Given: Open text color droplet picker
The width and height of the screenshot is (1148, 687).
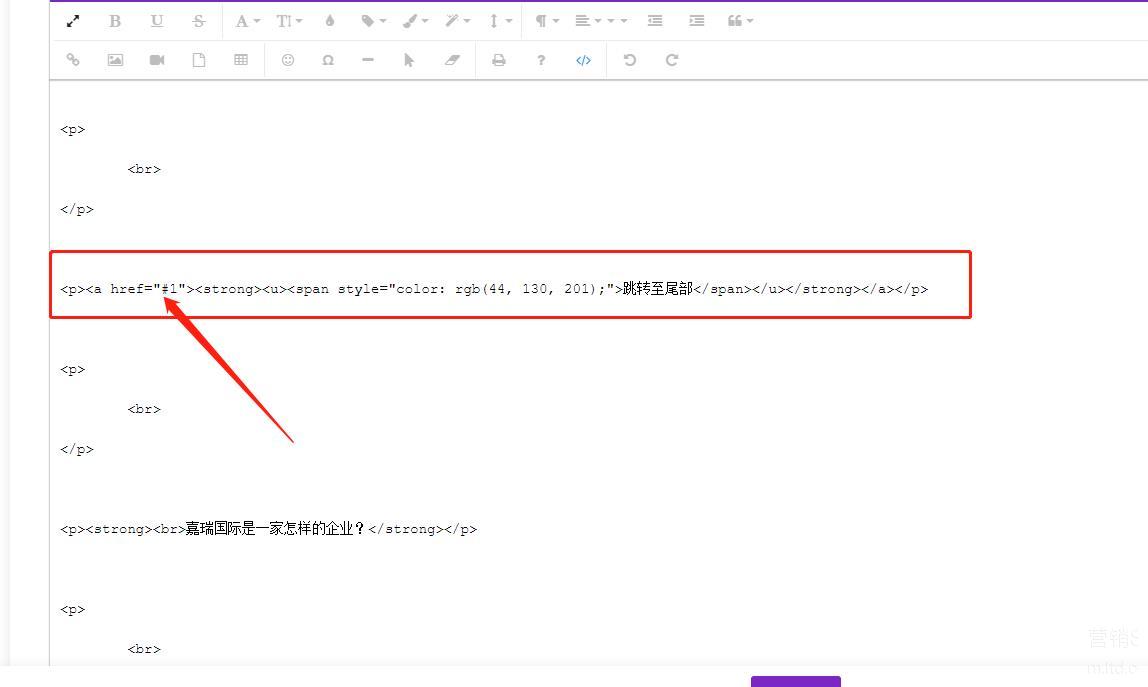Looking at the screenshot, I should (x=330, y=21).
